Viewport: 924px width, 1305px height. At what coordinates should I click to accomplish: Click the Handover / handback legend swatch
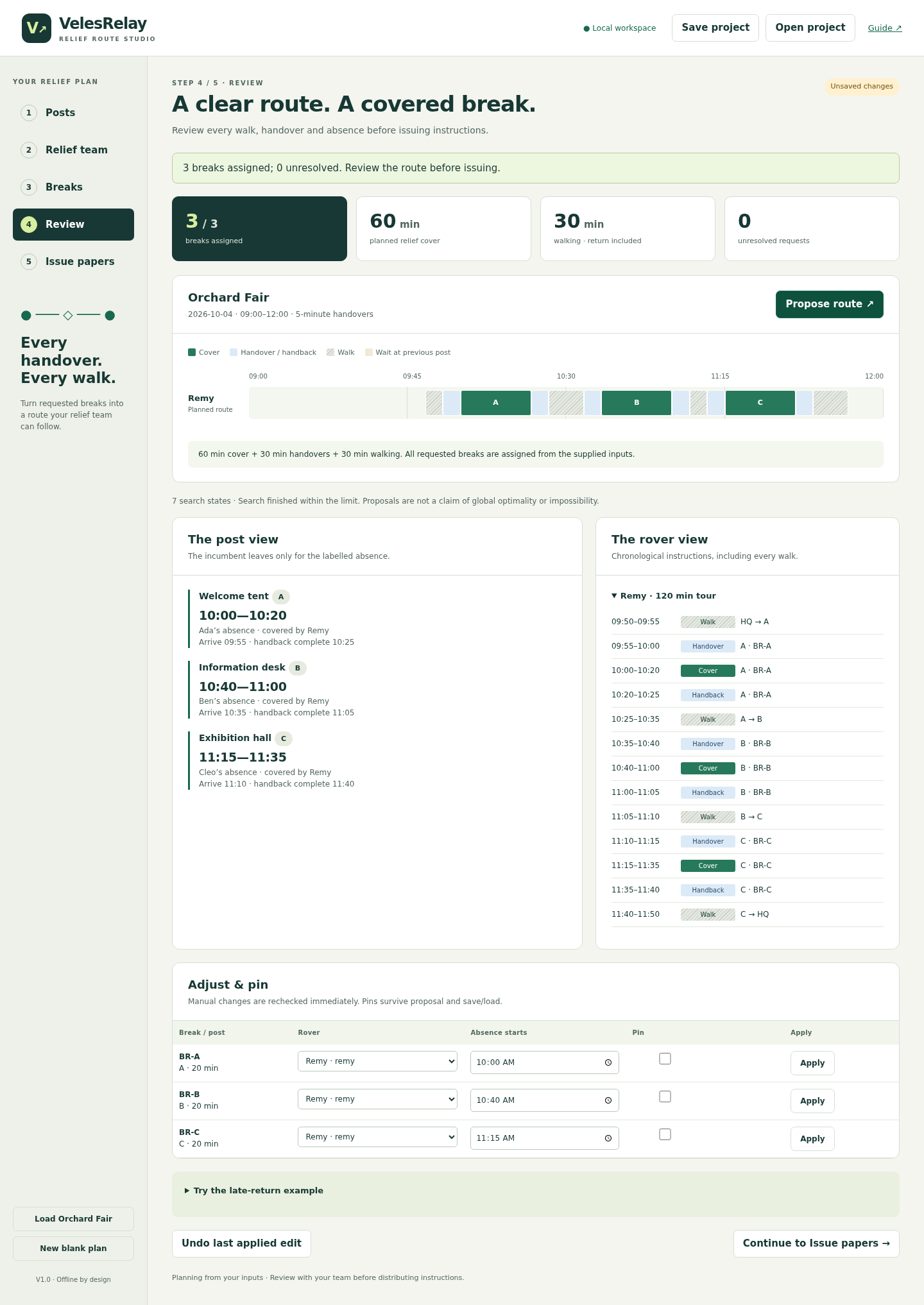pos(234,352)
